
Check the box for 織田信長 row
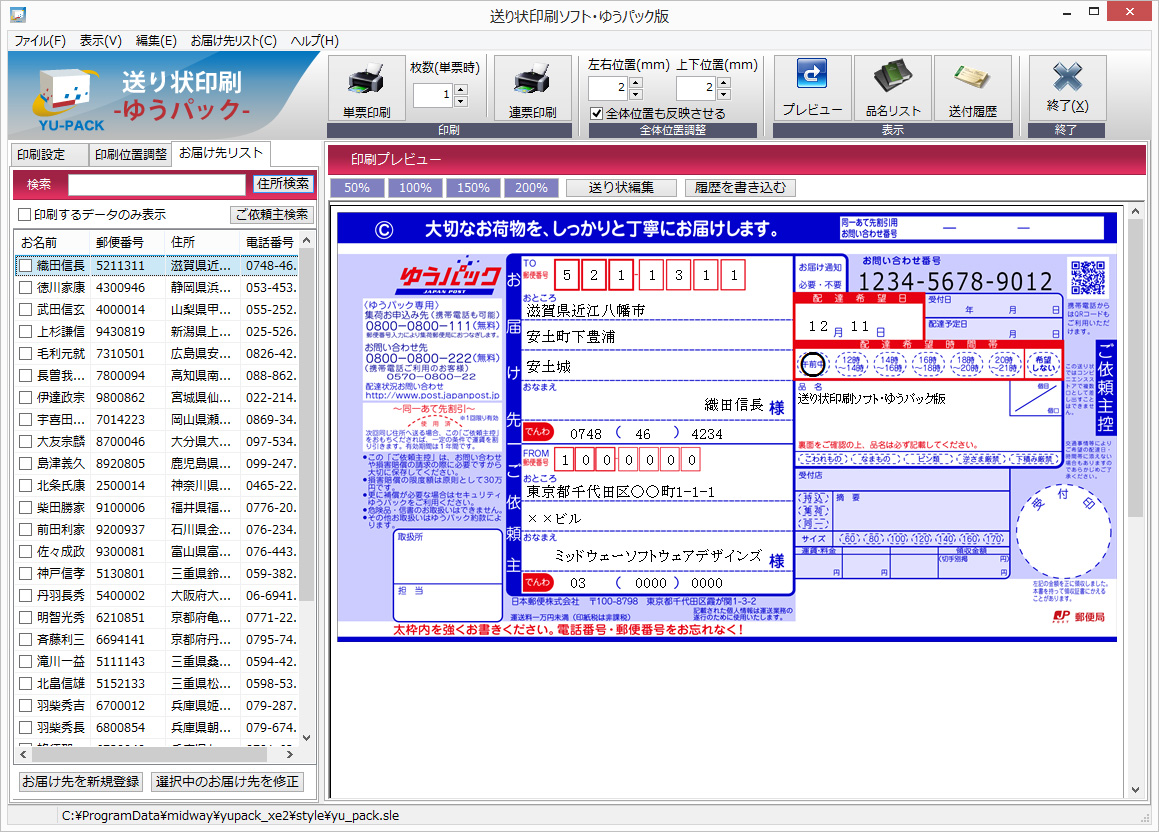click(25, 265)
